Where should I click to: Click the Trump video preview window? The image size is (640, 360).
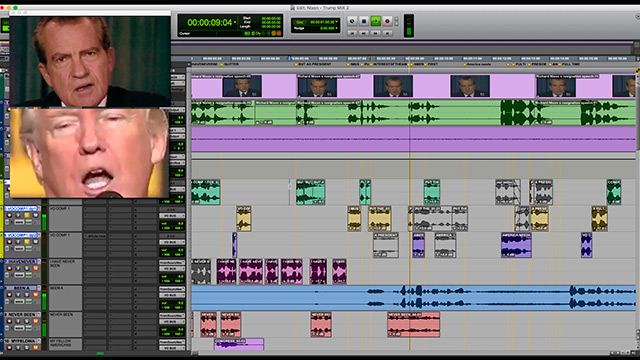click(x=89, y=153)
